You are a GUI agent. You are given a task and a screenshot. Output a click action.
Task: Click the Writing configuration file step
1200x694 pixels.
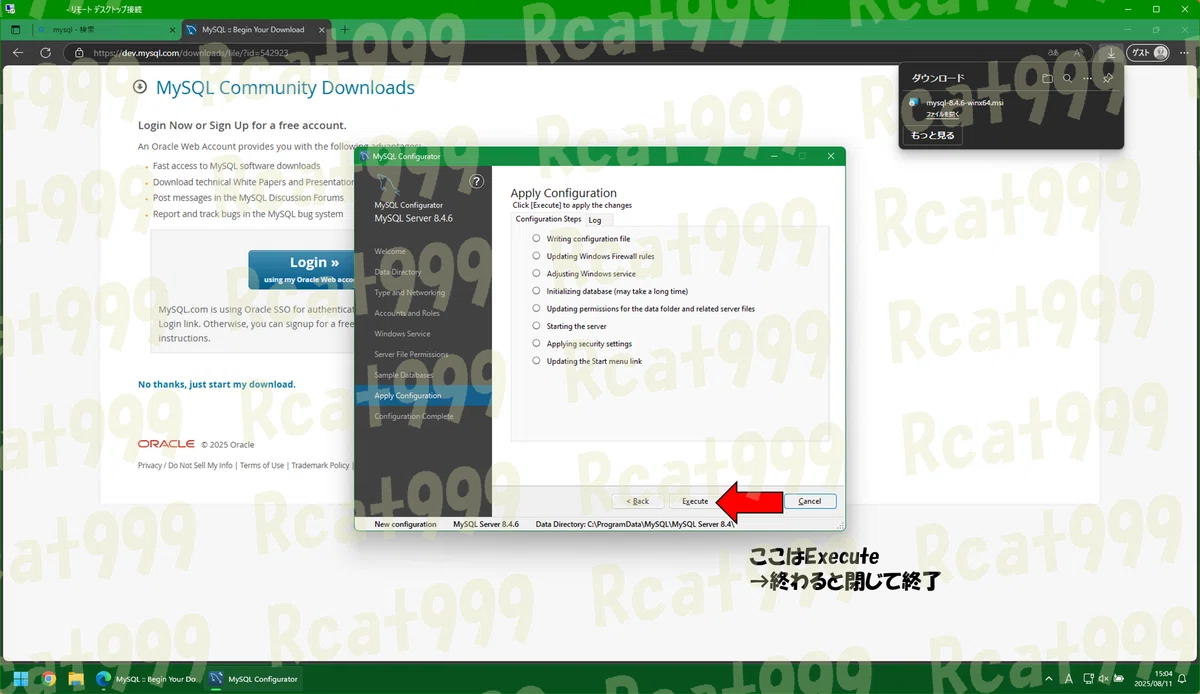[588, 239]
